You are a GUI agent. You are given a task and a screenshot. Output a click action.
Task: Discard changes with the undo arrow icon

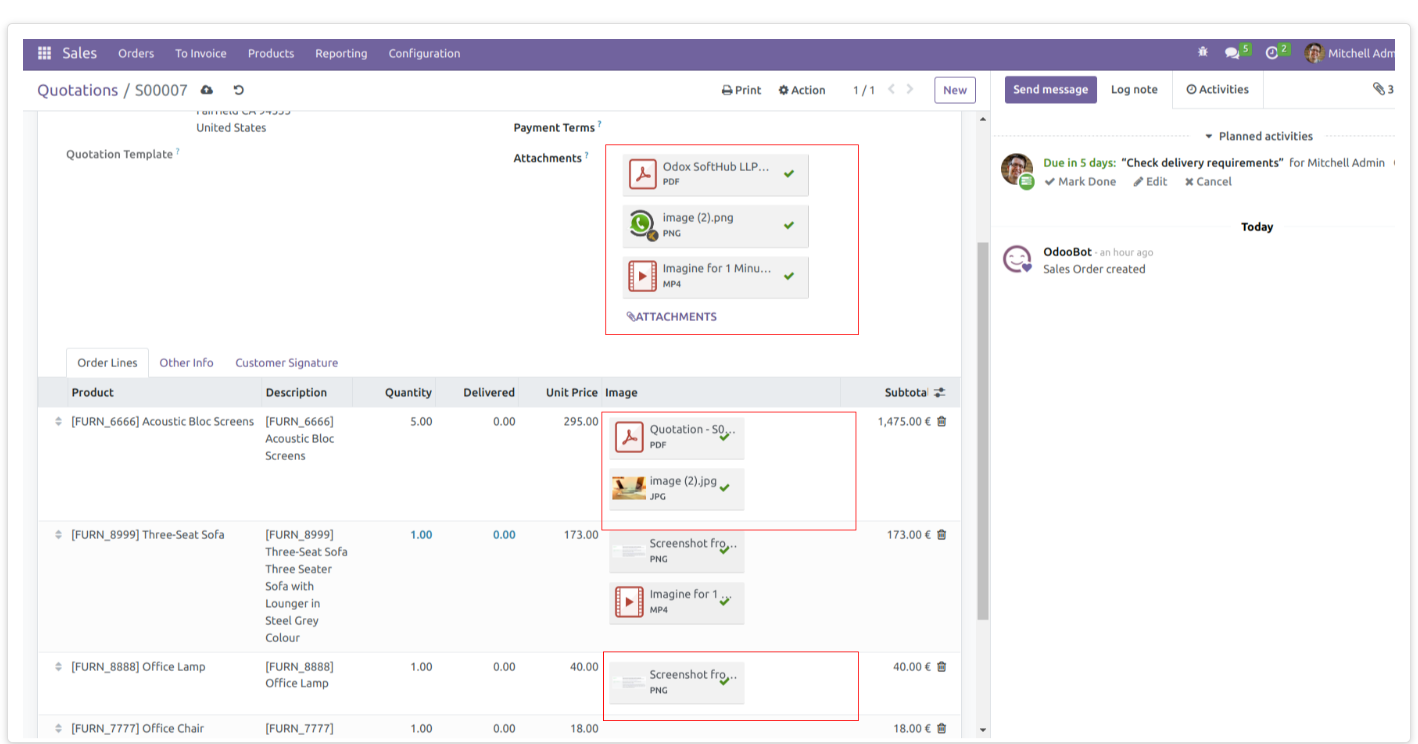tap(239, 90)
